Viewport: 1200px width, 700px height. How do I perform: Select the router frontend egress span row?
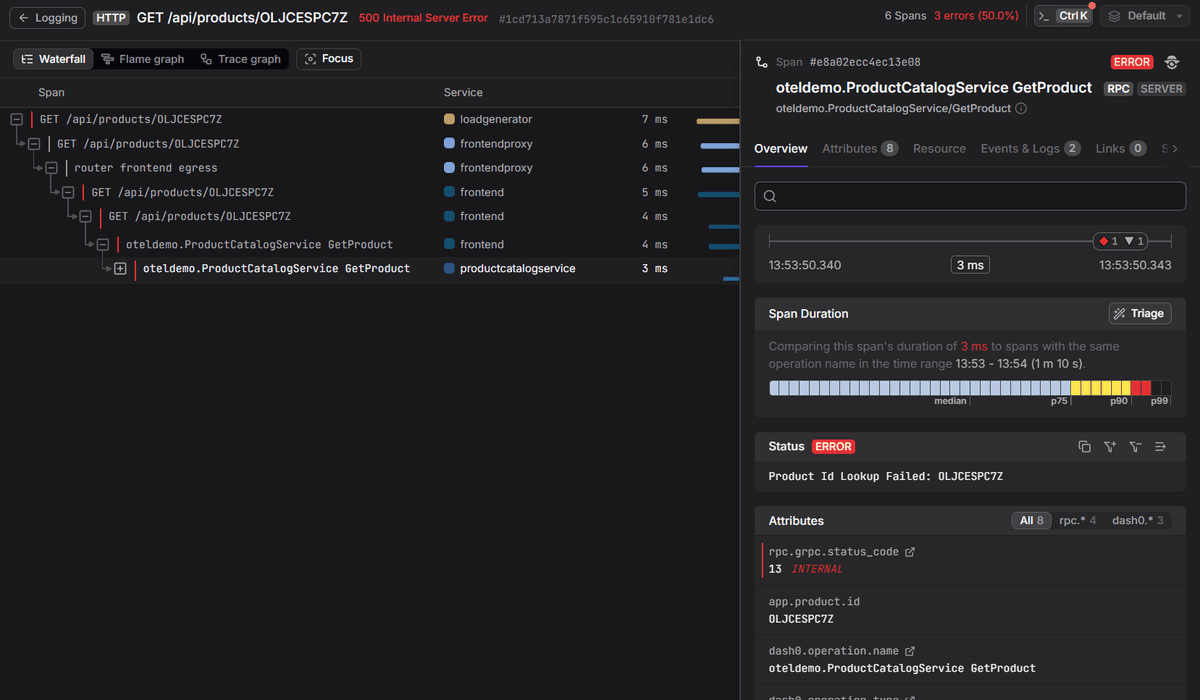tap(370, 168)
